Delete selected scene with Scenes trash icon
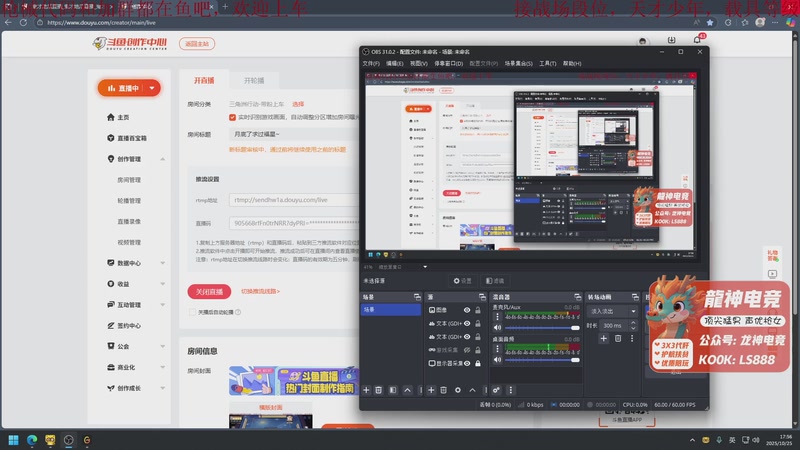Image resolution: width=800 pixels, height=450 pixels. pyautogui.click(x=379, y=390)
